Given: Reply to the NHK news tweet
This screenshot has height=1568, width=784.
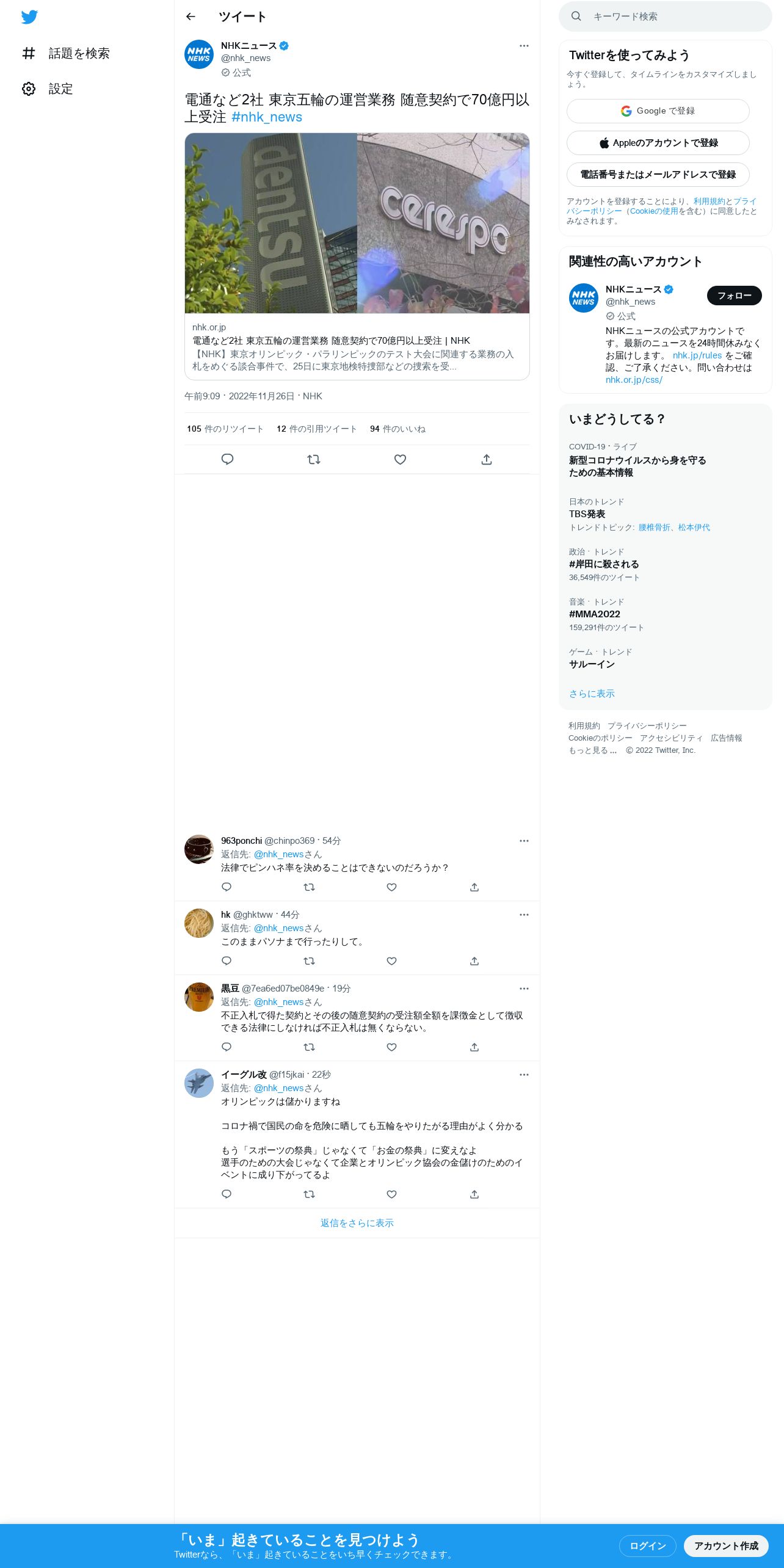Looking at the screenshot, I should (227, 459).
